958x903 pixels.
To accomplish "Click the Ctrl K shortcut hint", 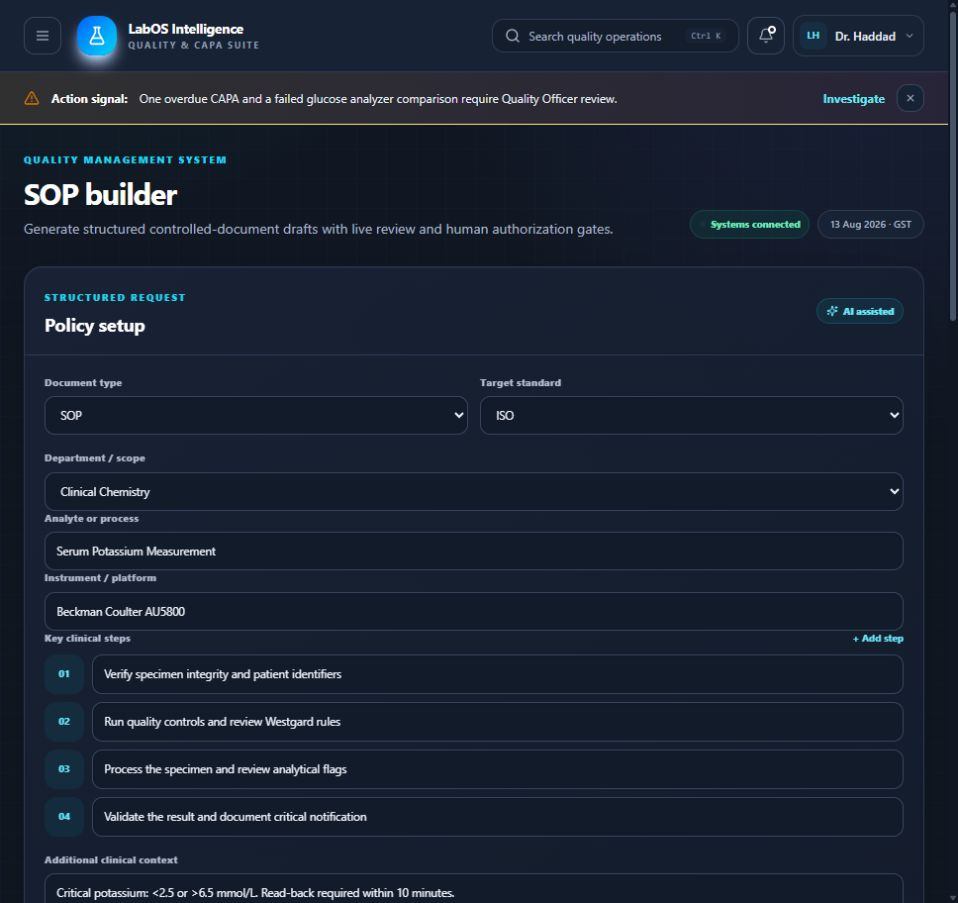I will 706,36.
